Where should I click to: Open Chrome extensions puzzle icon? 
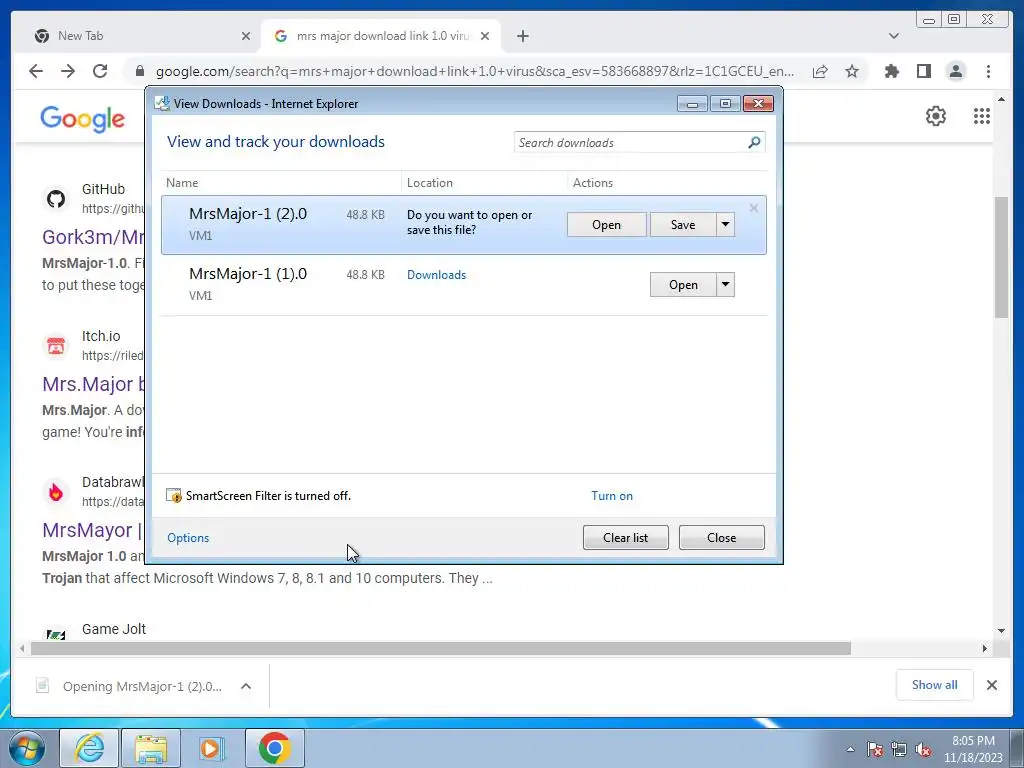click(x=891, y=71)
